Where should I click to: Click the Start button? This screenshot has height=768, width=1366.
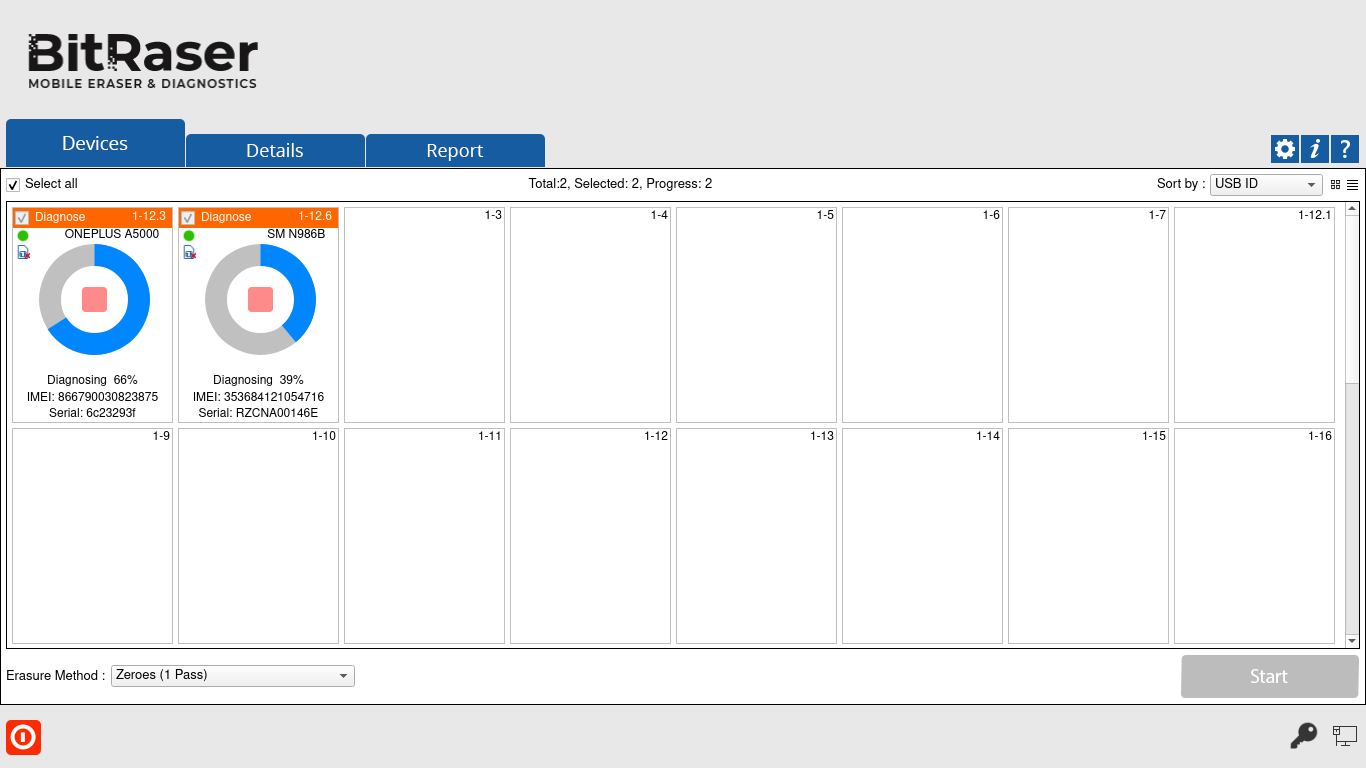(1269, 677)
